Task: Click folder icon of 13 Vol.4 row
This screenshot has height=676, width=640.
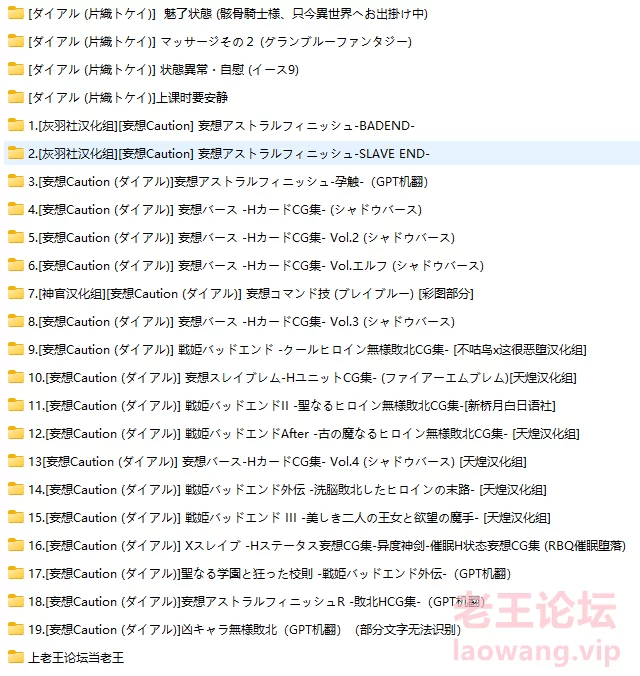Action: [x=16, y=462]
